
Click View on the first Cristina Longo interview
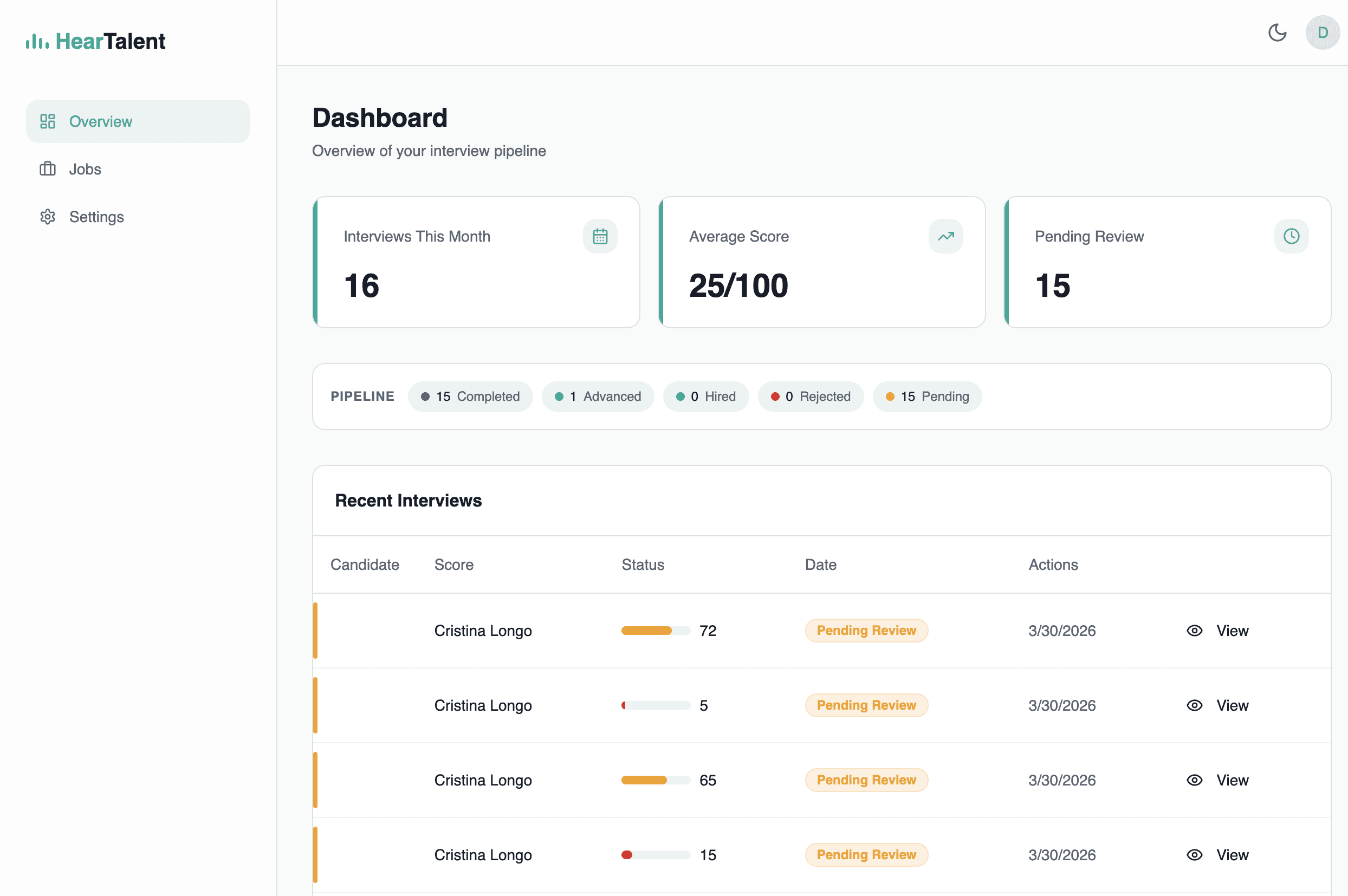coord(1233,630)
